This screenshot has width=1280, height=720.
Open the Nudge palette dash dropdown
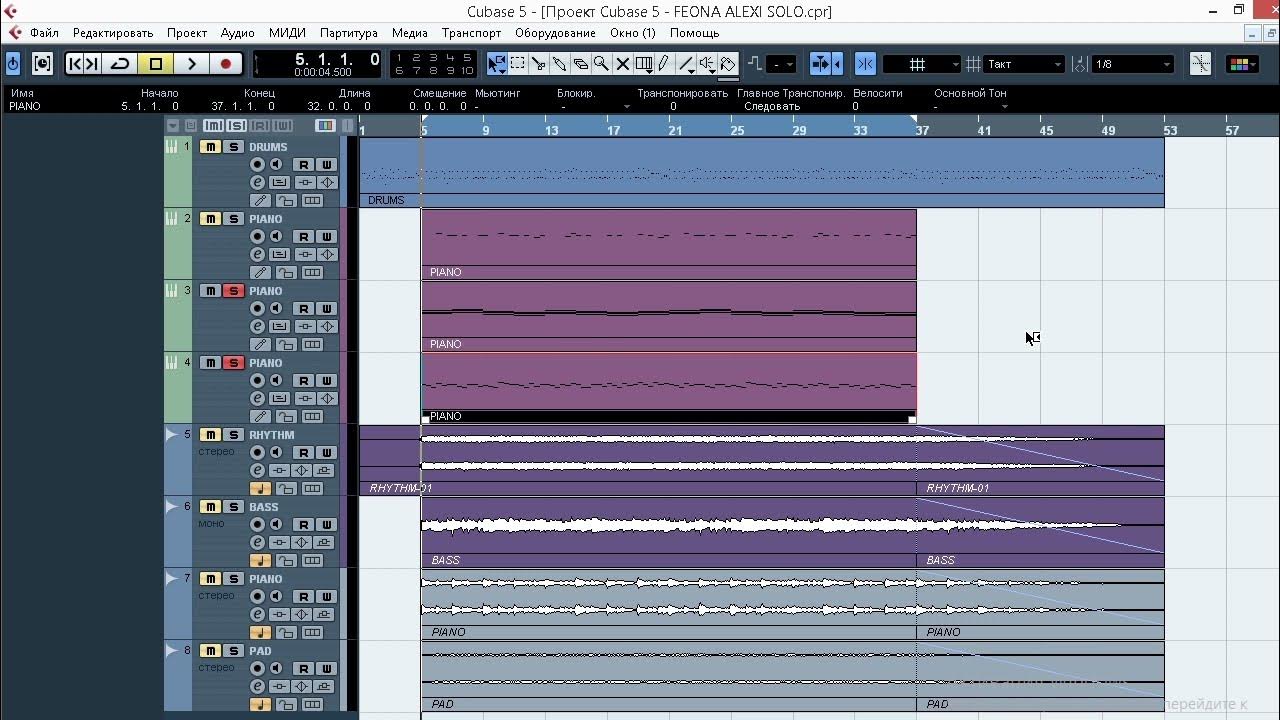point(782,64)
